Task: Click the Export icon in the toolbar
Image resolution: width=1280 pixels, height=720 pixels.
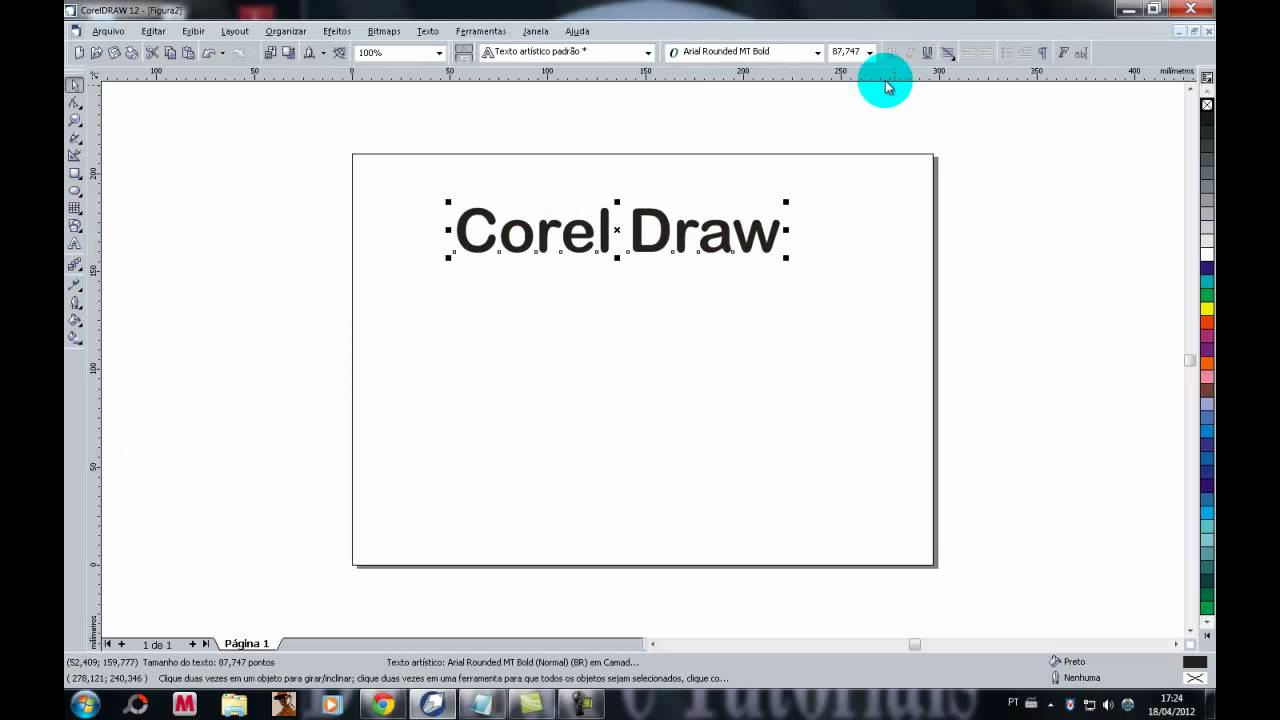Action: pos(288,52)
